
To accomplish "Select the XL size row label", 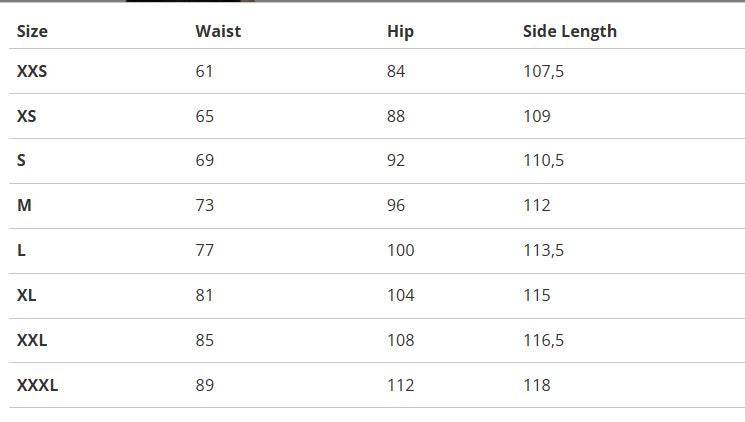I will [27, 295].
